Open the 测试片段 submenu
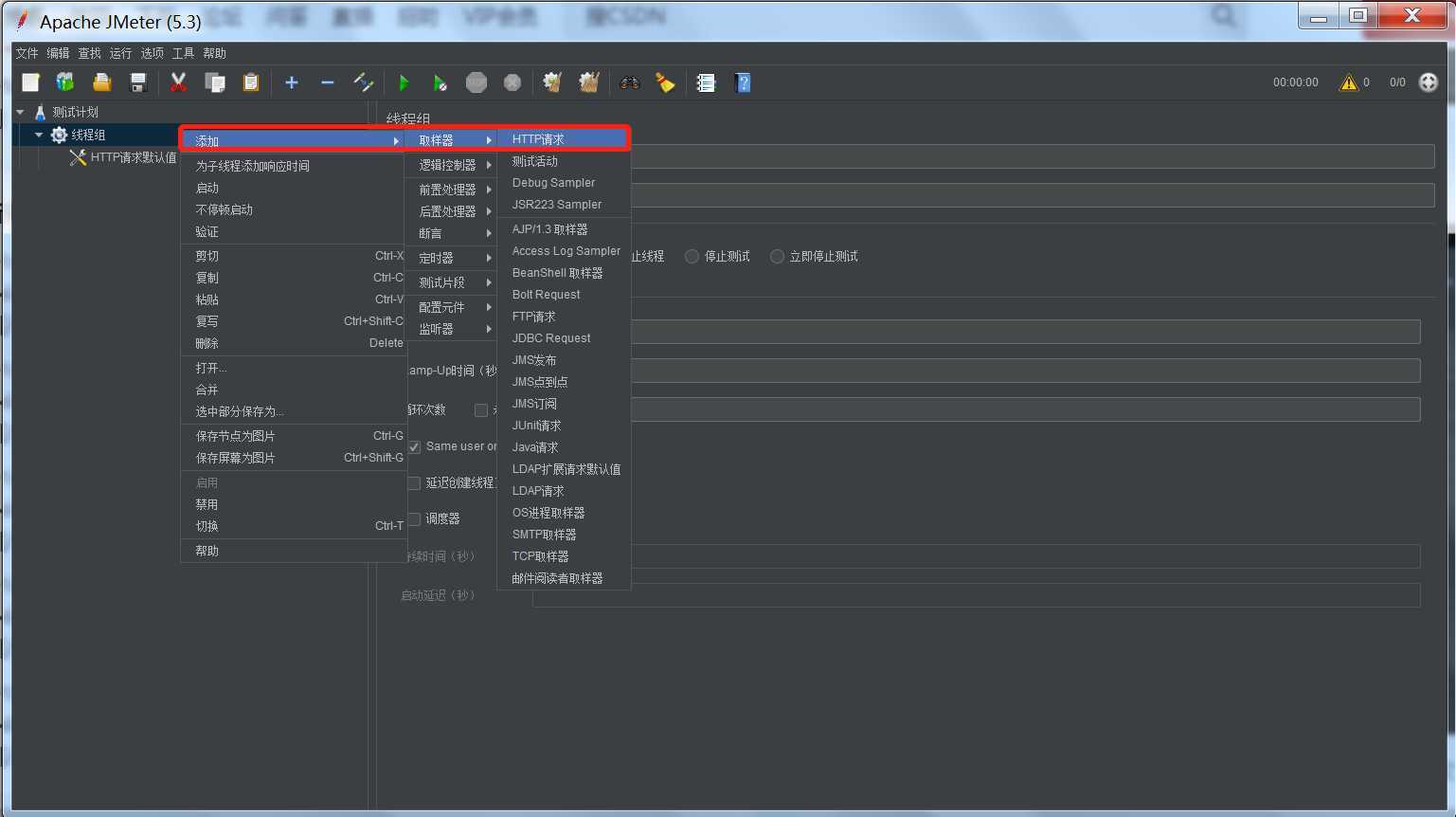Viewport: 1456px width, 817px height. (451, 282)
